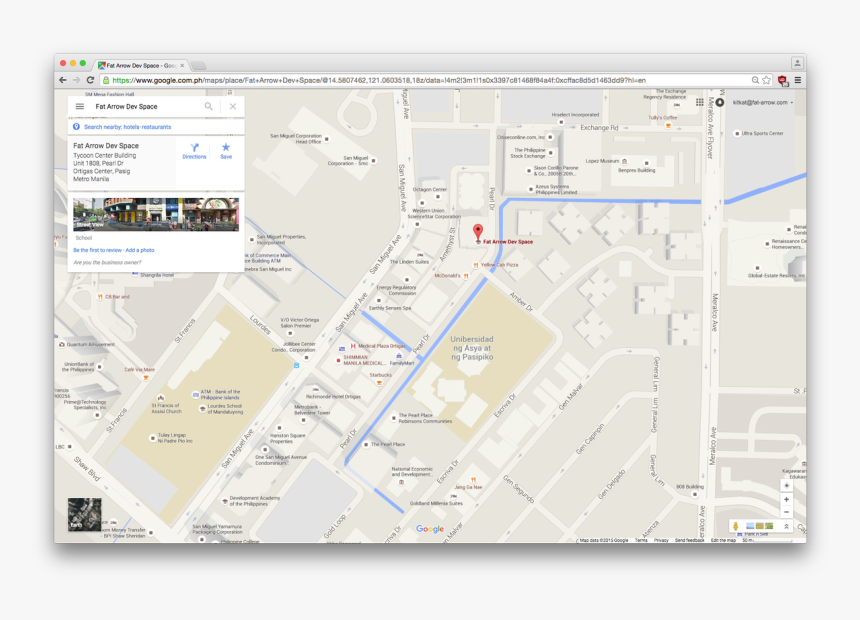The width and height of the screenshot is (860, 620).
Task: Open the Google apps grid
Action: point(699,102)
